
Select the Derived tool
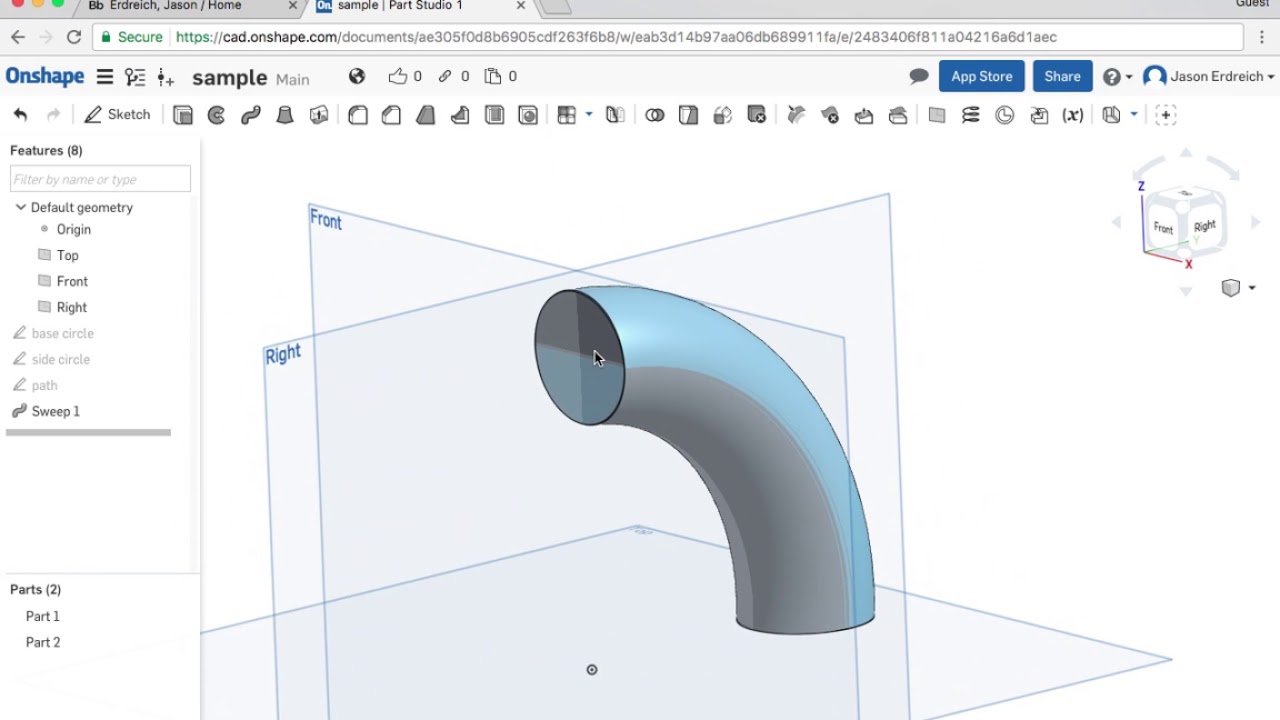1039,115
